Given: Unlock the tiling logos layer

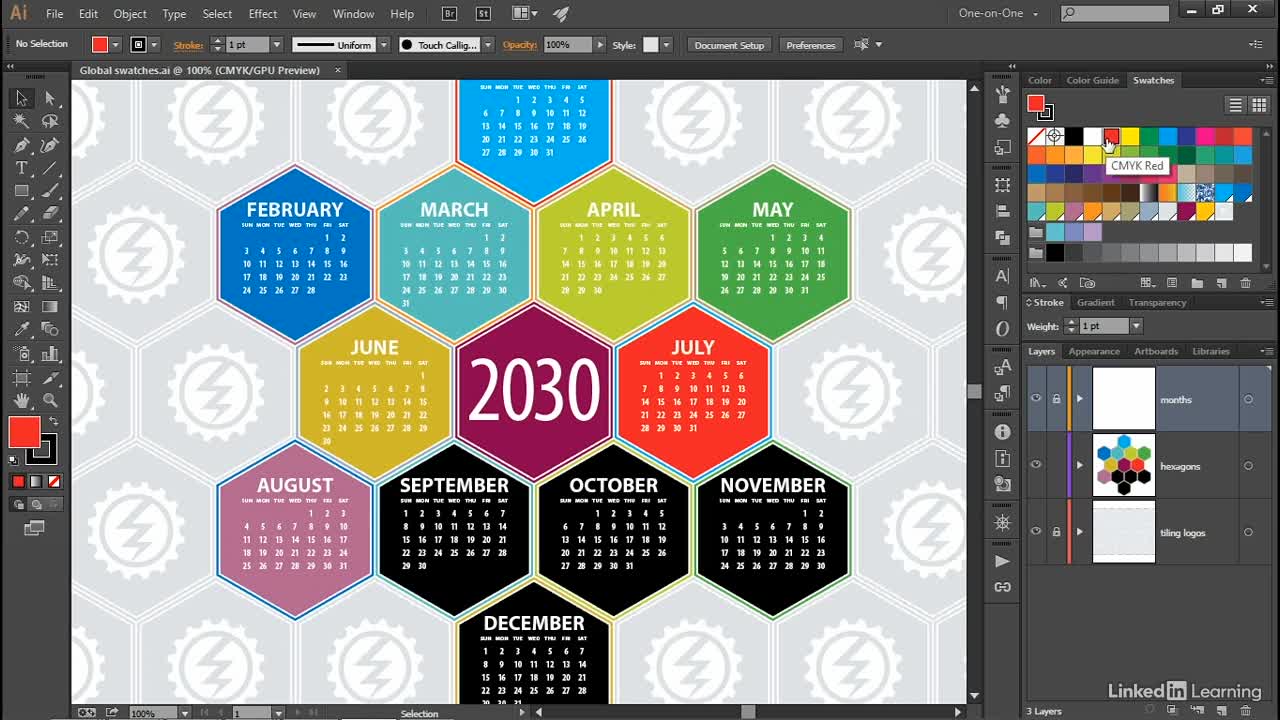Looking at the screenshot, I should (x=1056, y=532).
